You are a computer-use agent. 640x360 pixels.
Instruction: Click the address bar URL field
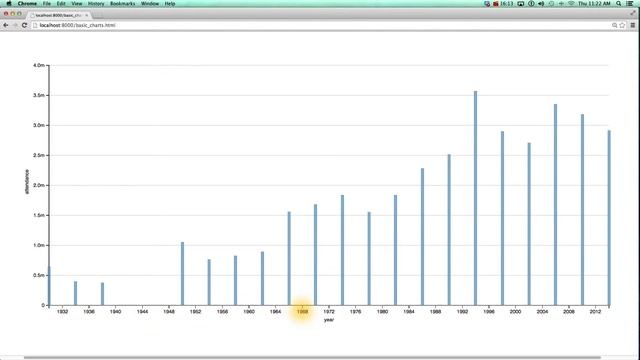point(322,25)
